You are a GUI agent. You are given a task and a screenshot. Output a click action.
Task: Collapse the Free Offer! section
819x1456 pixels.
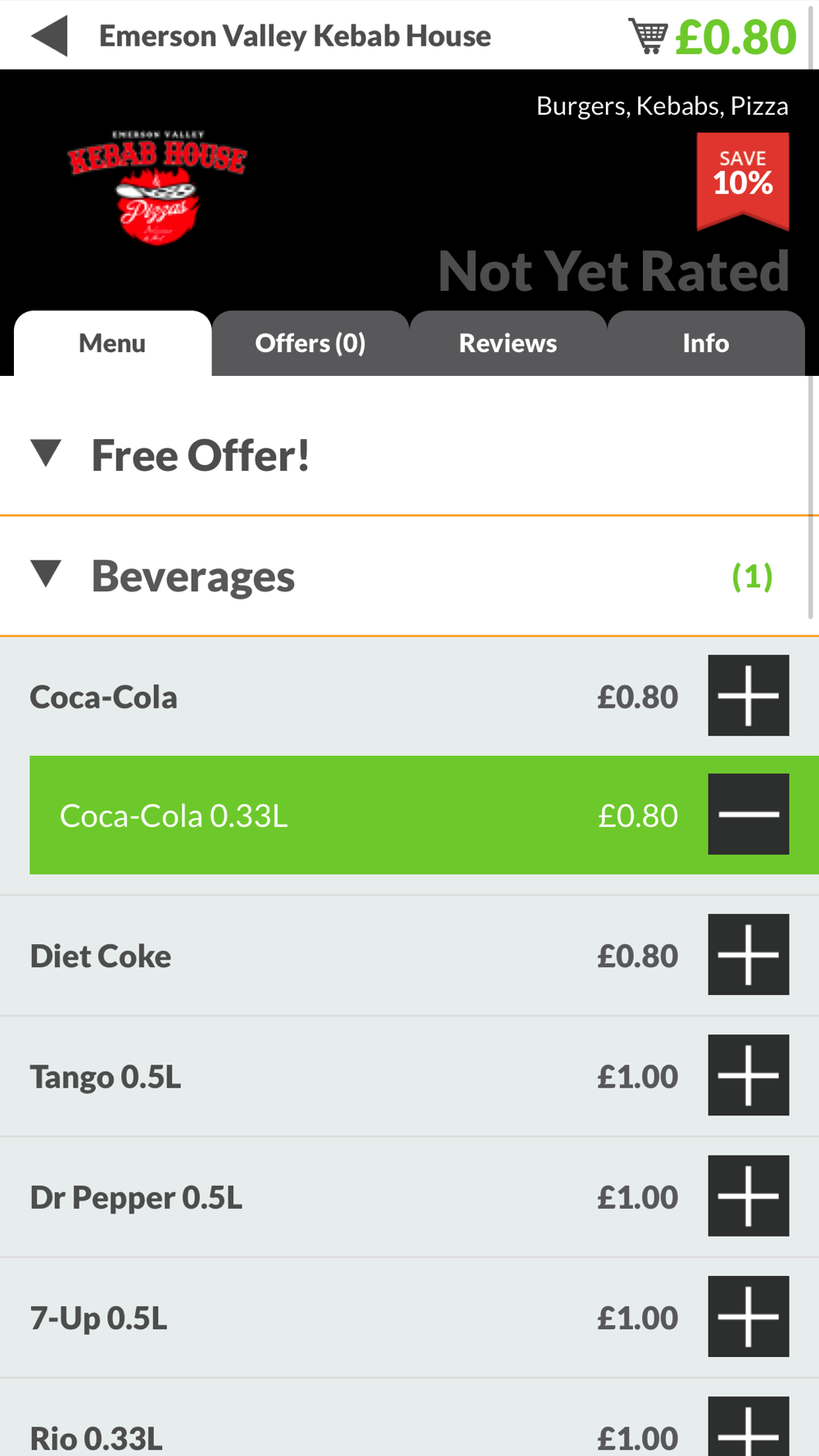pos(46,453)
